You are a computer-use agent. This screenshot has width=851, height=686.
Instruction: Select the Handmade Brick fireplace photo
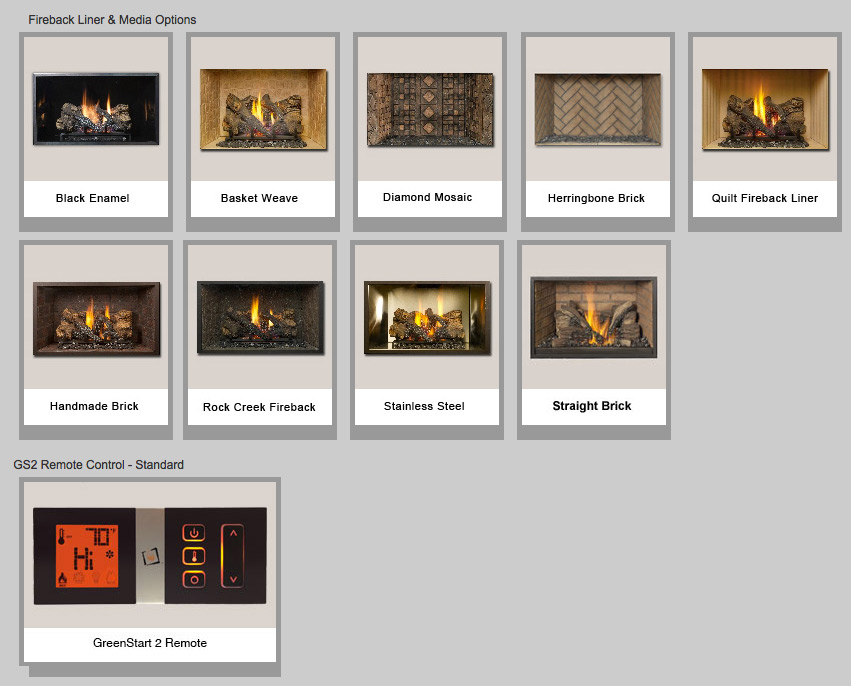[x=97, y=319]
